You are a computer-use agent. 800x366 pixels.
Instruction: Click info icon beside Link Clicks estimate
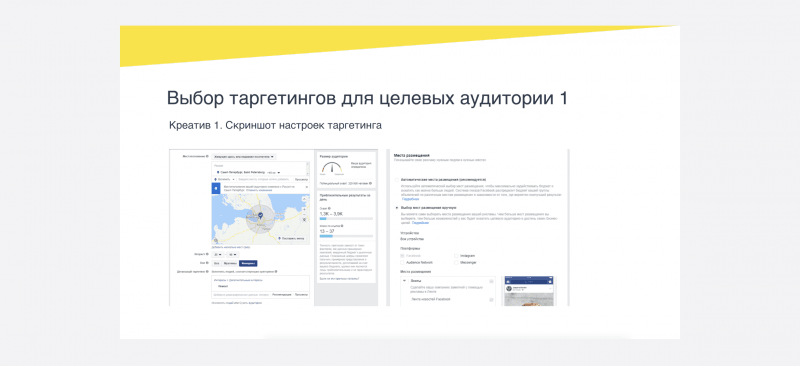click(x=342, y=226)
